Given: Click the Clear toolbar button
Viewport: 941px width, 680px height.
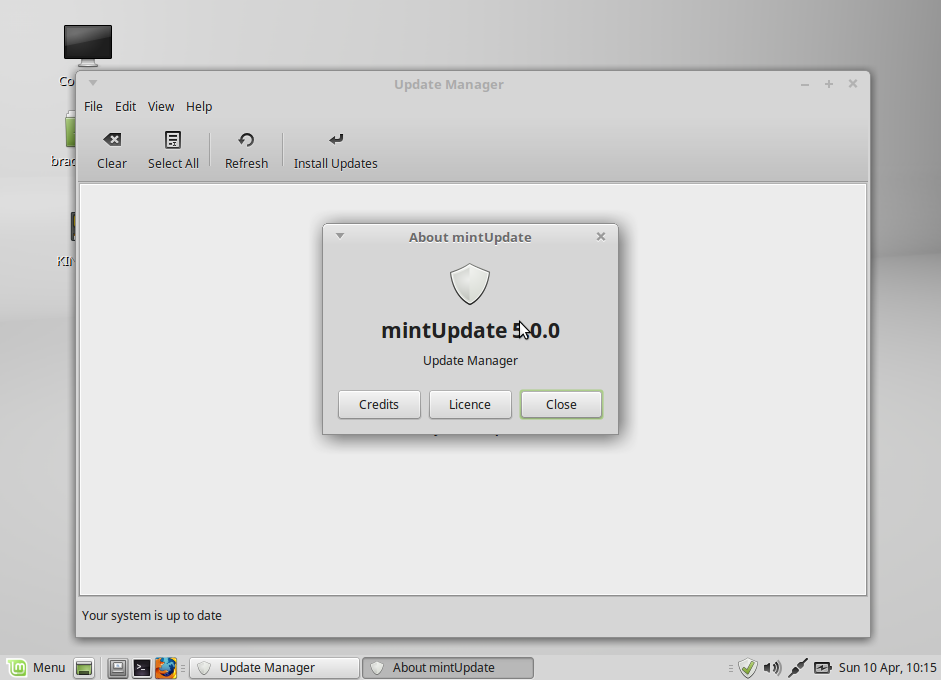Looking at the screenshot, I should pos(112,151).
